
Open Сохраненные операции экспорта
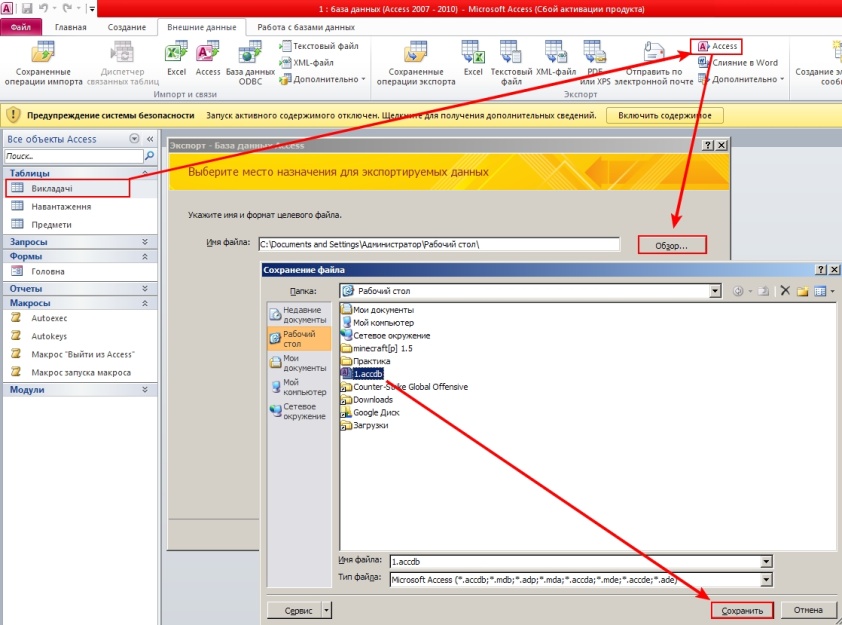coord(416,63)
